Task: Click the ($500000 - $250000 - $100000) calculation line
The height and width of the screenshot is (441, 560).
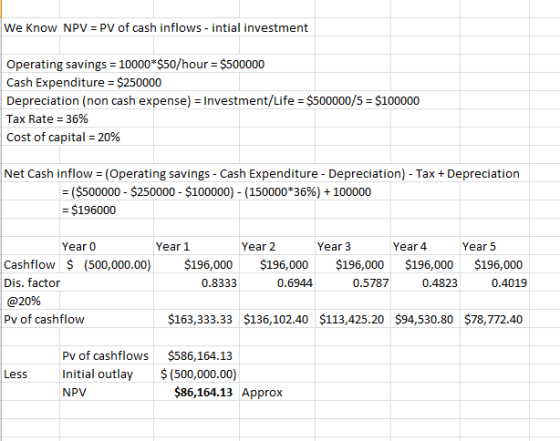Action: click(x=216, y=192)
